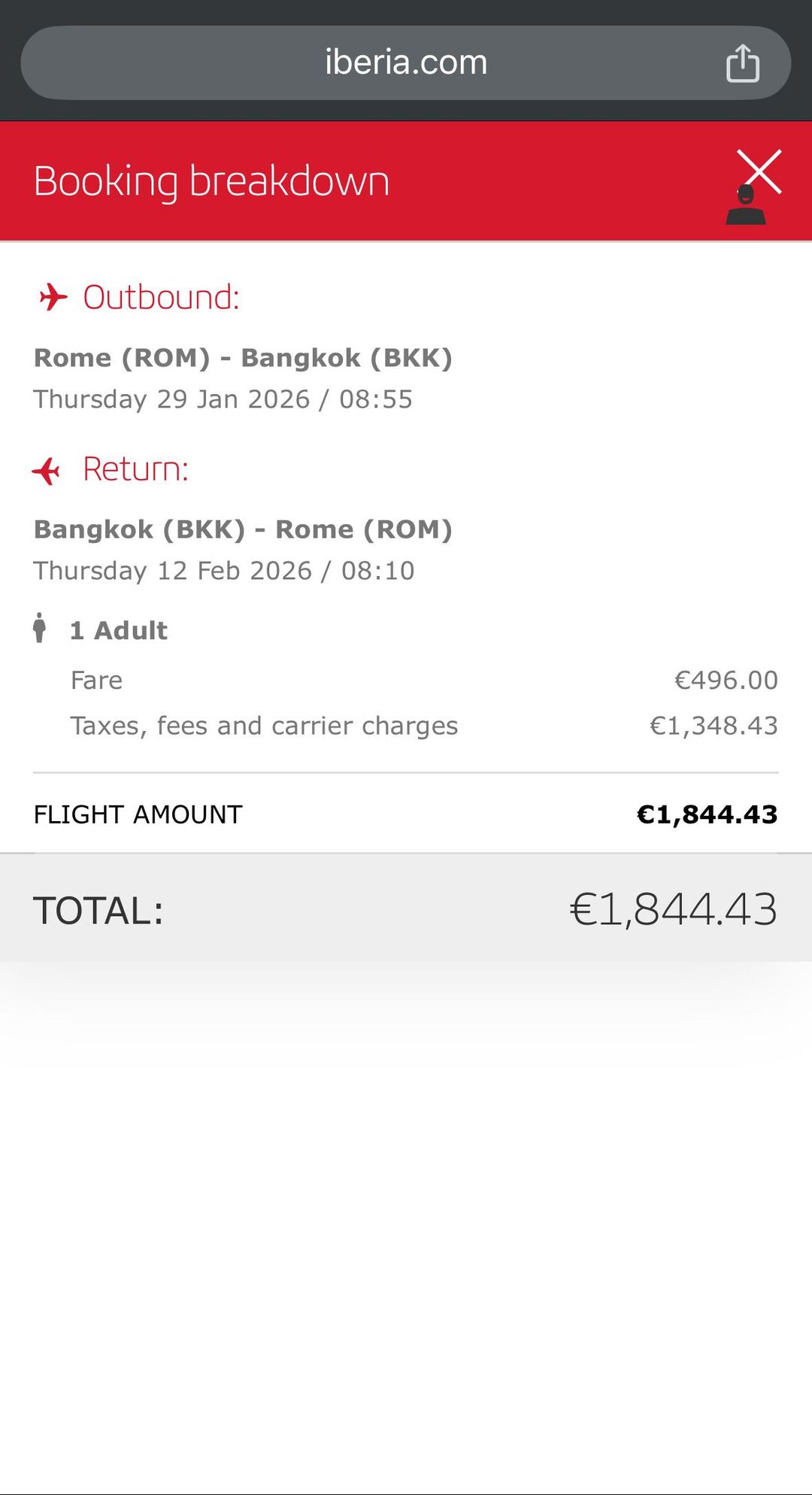Select the Outbound: heading

click(x=161, y=298)
